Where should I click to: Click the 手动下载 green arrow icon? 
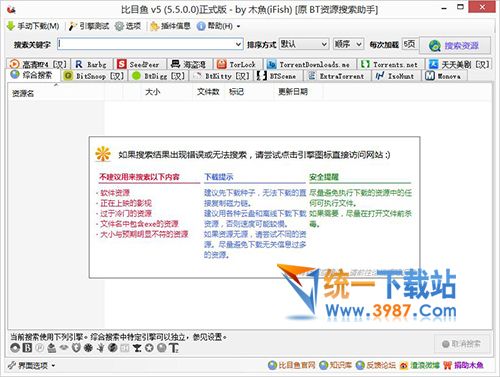coord(11,26)
